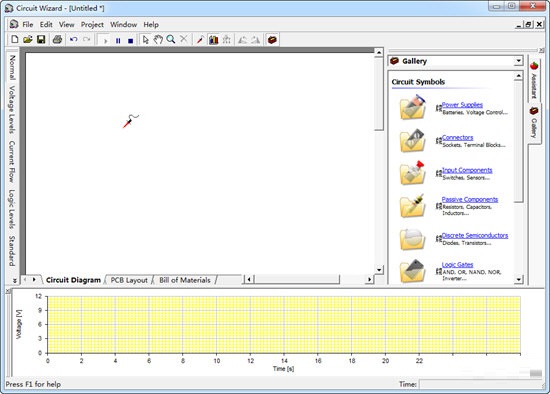Select the hand pan tool
The image size is (550, 394).
tap(158, 40)
